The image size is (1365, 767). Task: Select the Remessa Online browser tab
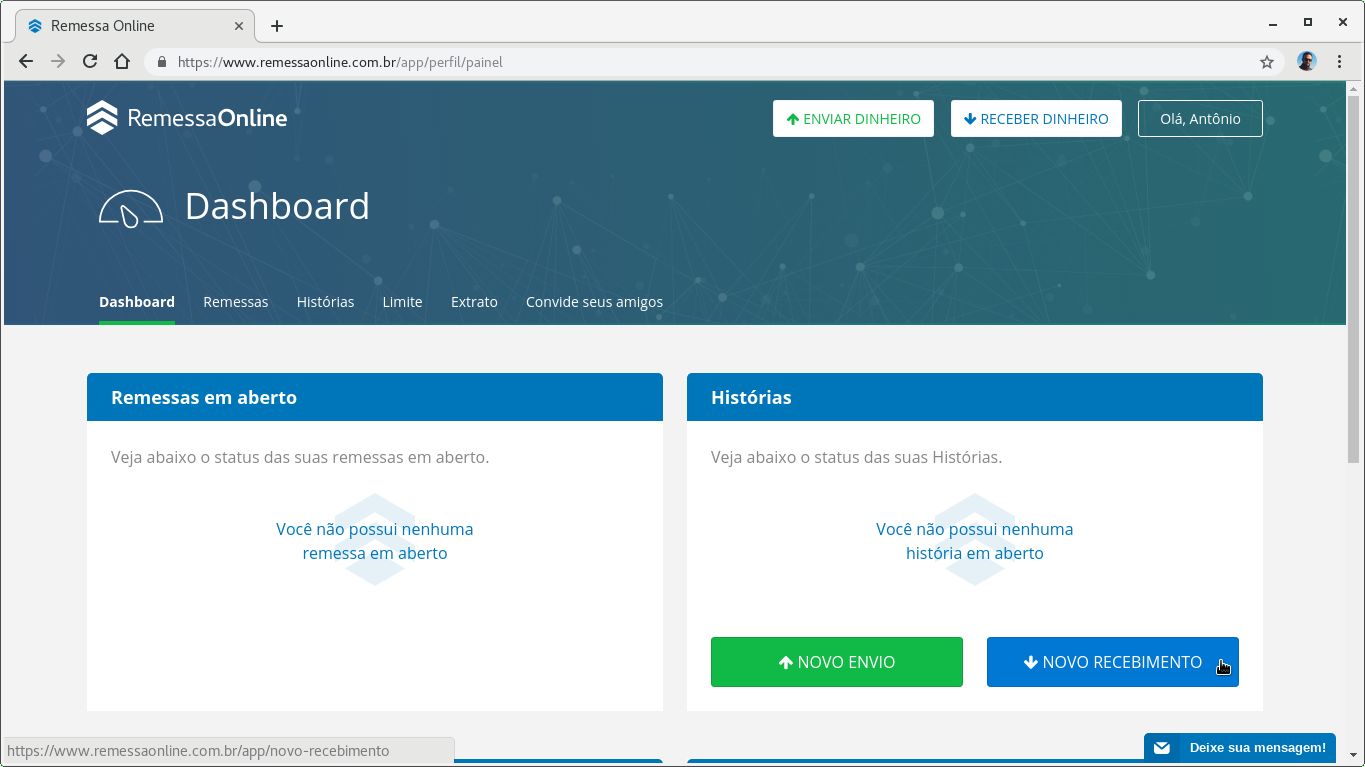135,26
